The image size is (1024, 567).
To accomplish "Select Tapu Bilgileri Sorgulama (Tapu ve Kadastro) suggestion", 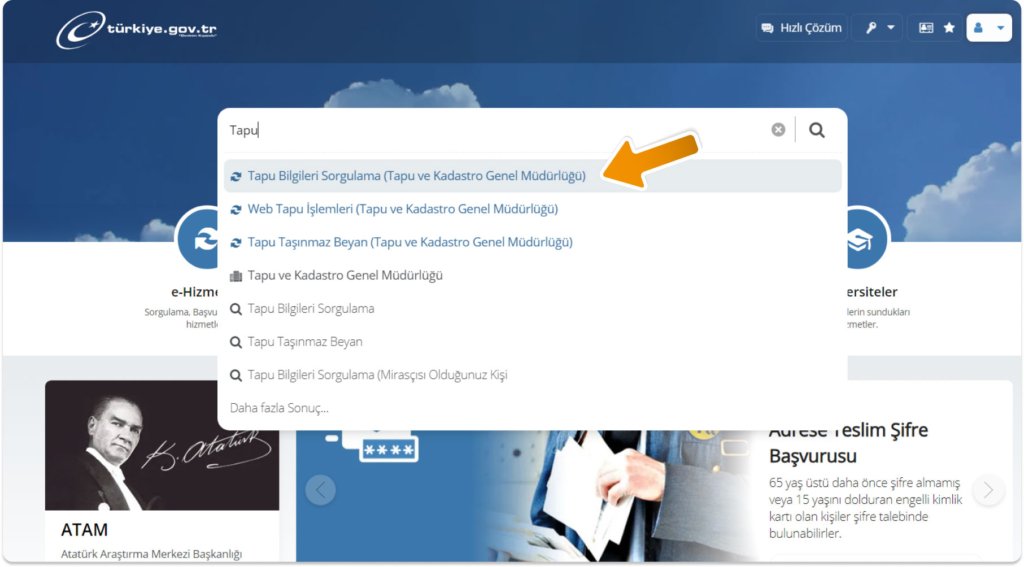I will pyautogui.click(x=532, y=176).
